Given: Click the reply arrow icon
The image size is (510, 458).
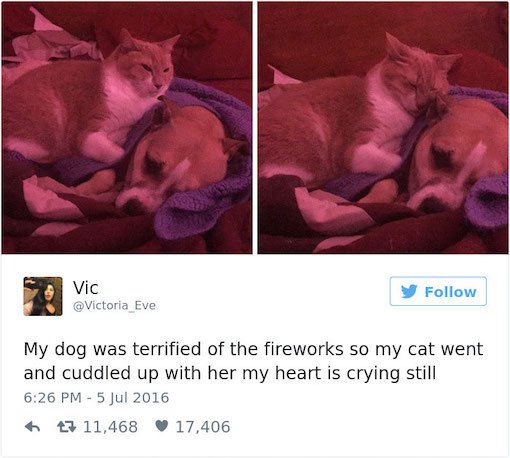Looking at the screenshot, I should (32, 427).
